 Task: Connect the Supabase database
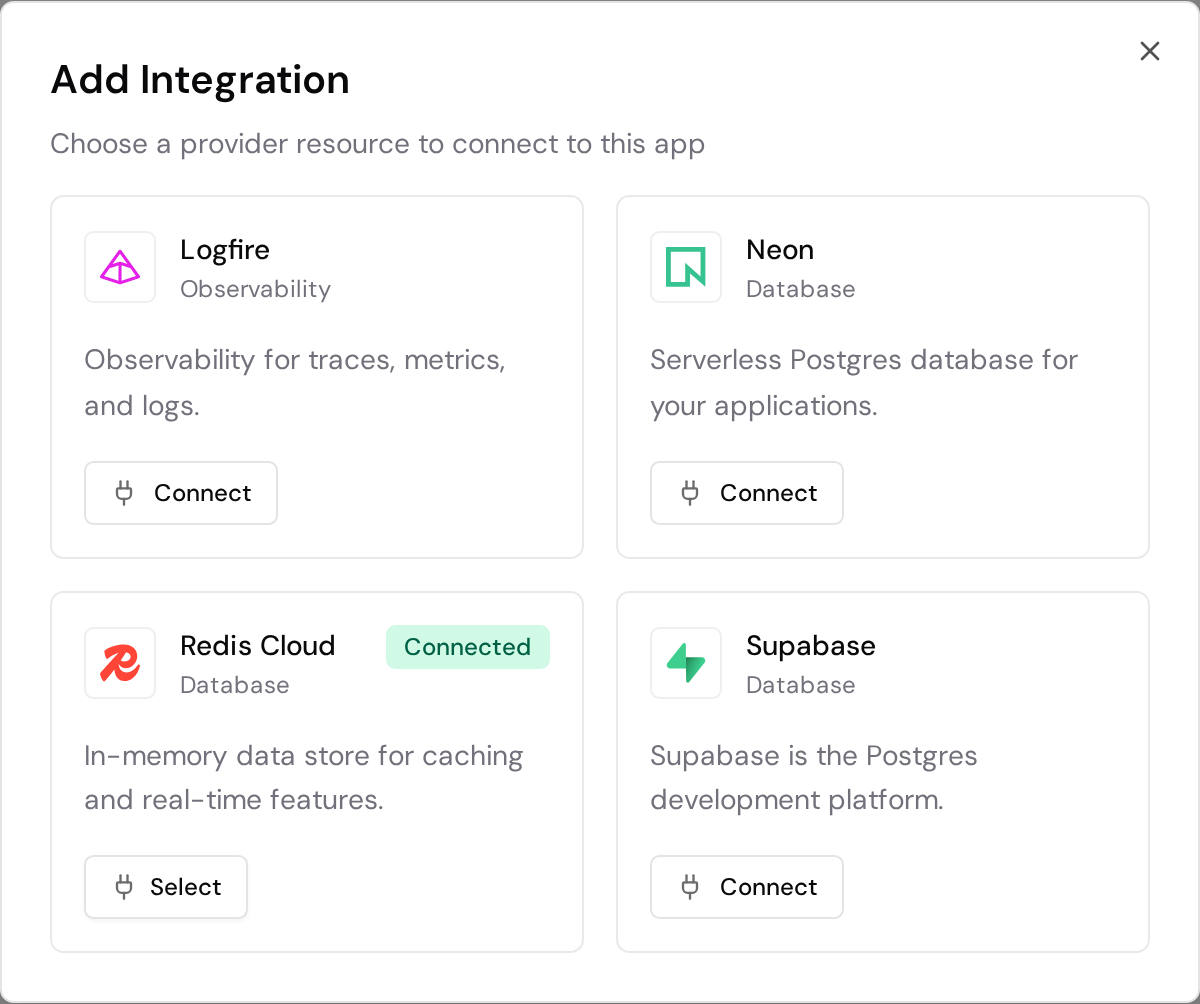click(x=747, y=887)
